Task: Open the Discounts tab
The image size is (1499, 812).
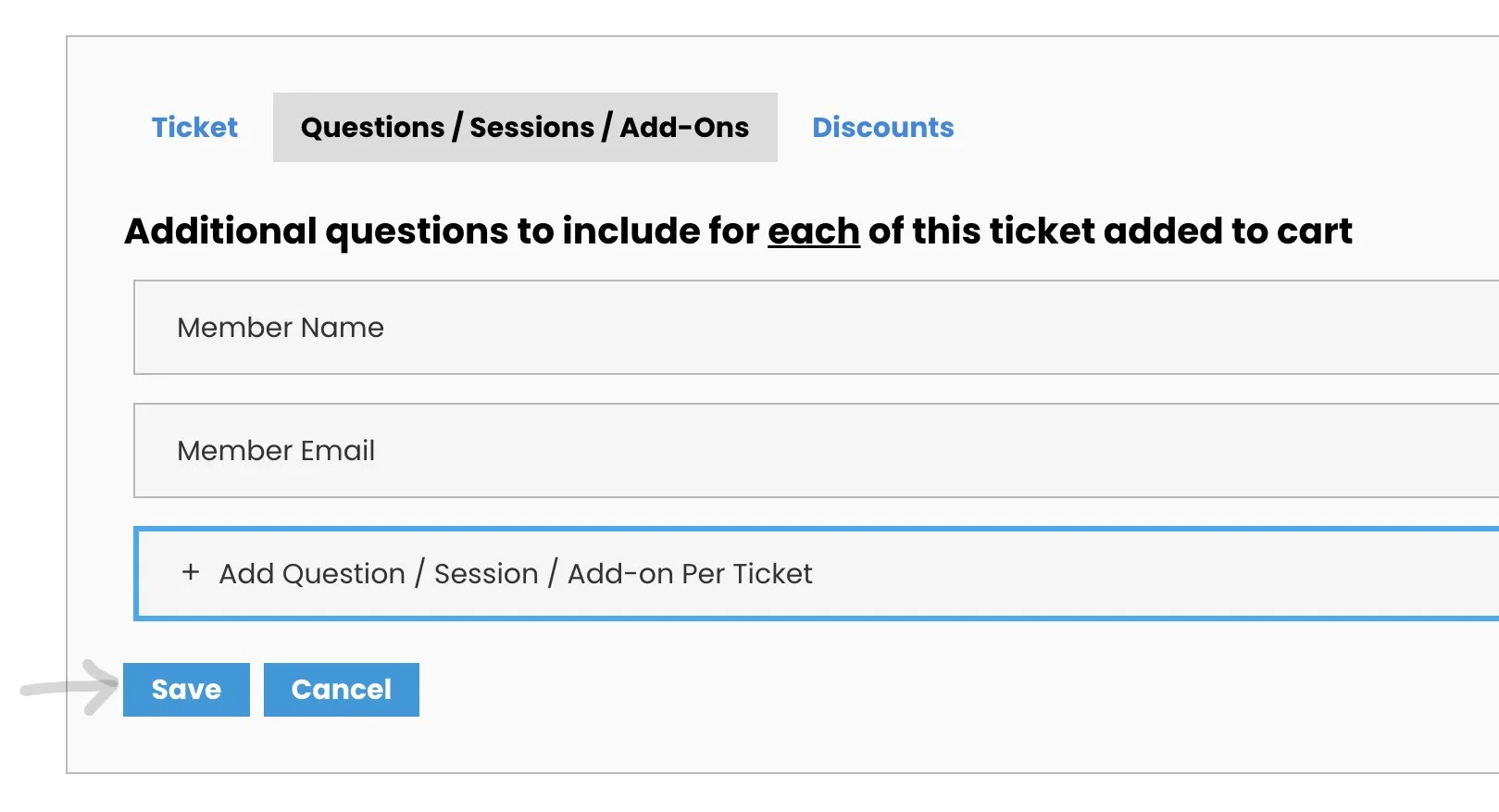Action: [882, 127]
